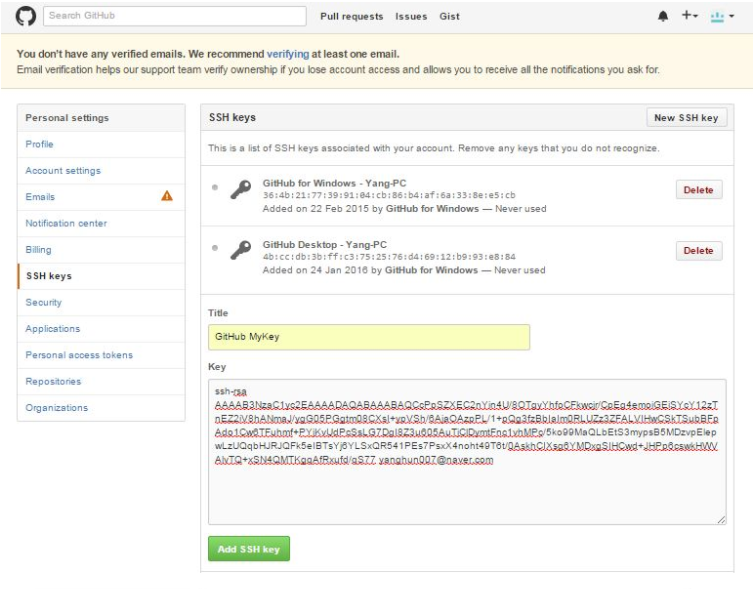Viewport: 753px width, 589px height.
Task: Open the user avatar dropdown menu
Action: pos(722,17)
